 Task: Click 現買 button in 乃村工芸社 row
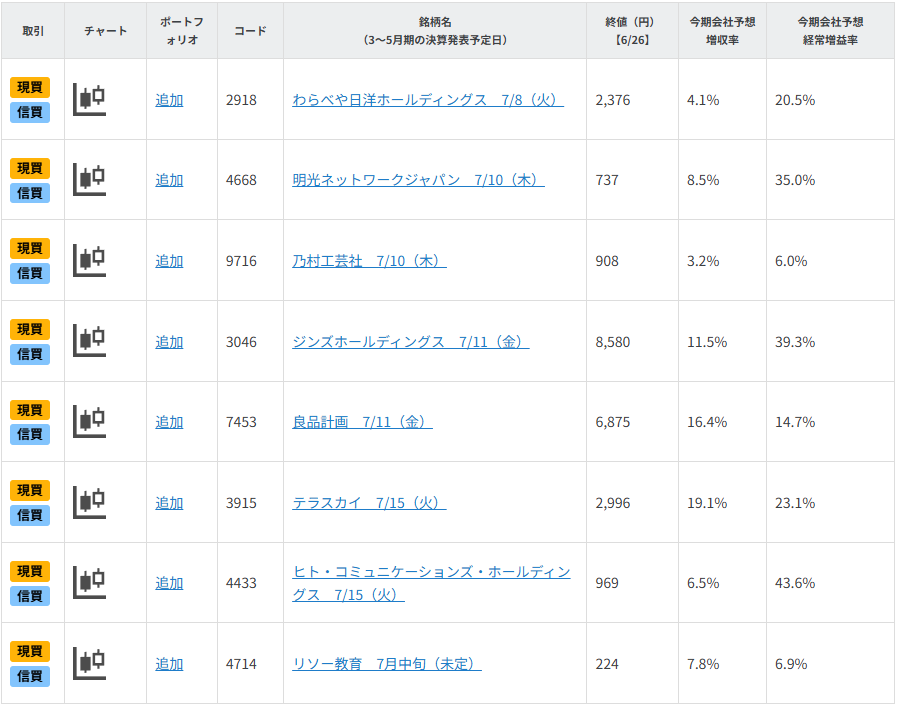tap(30, 248)
